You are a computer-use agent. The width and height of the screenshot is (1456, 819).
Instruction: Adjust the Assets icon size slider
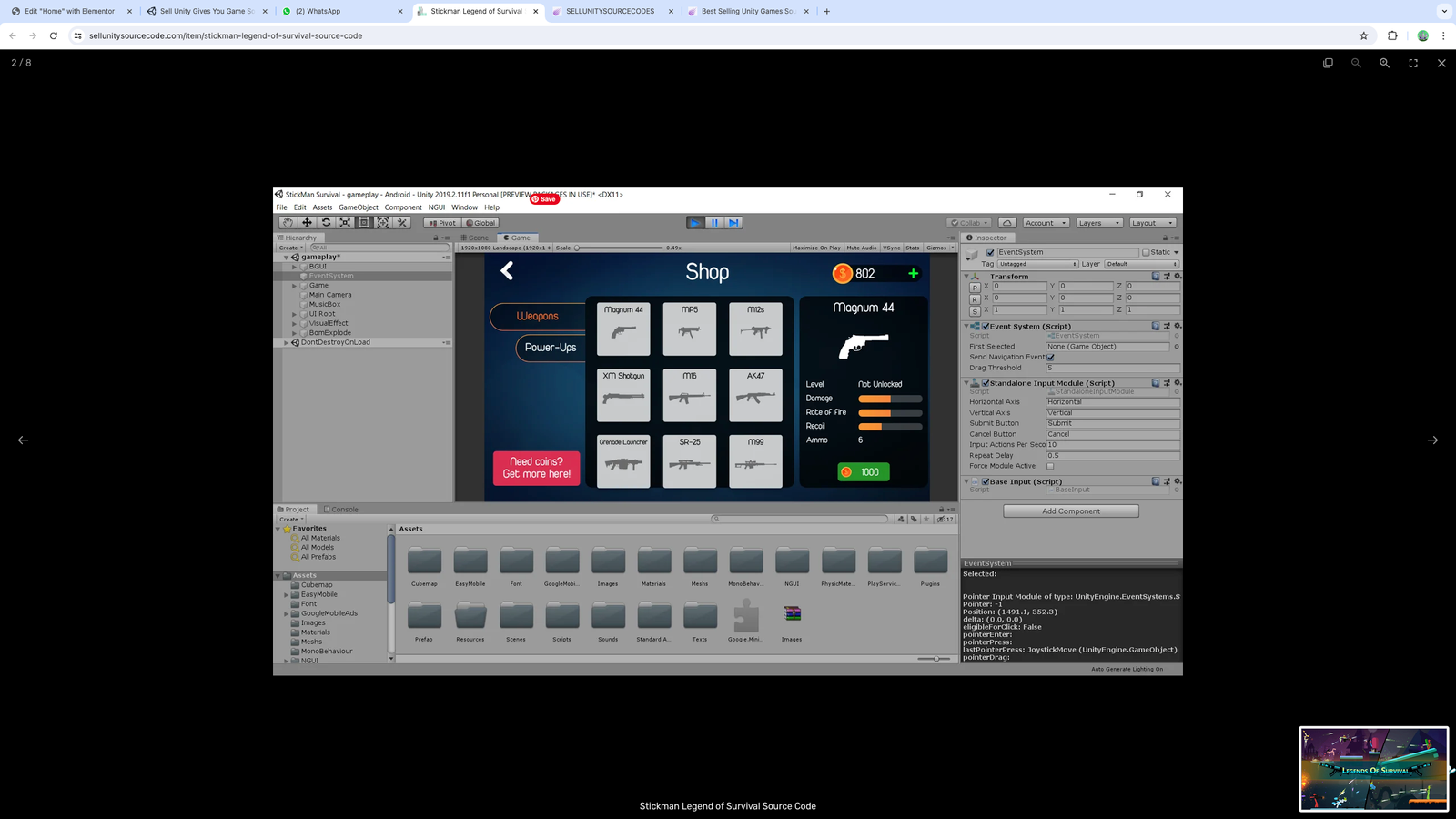click(934, 659)
